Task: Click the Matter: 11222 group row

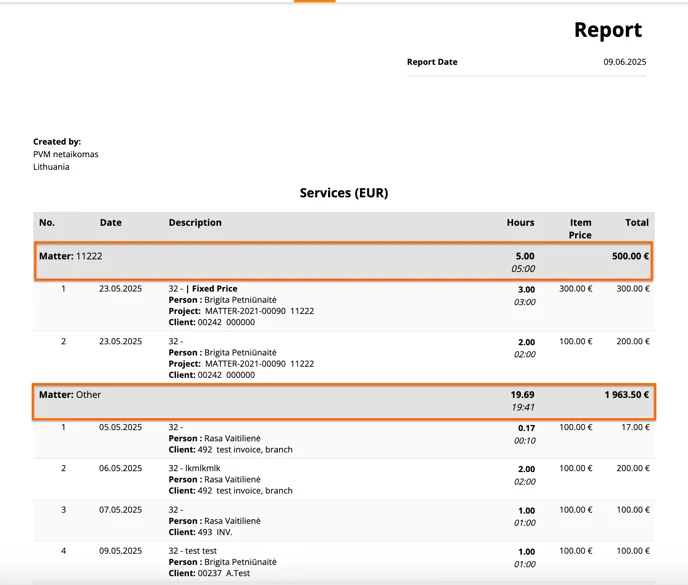Action: pyautogui.click(x=344, y=261)
